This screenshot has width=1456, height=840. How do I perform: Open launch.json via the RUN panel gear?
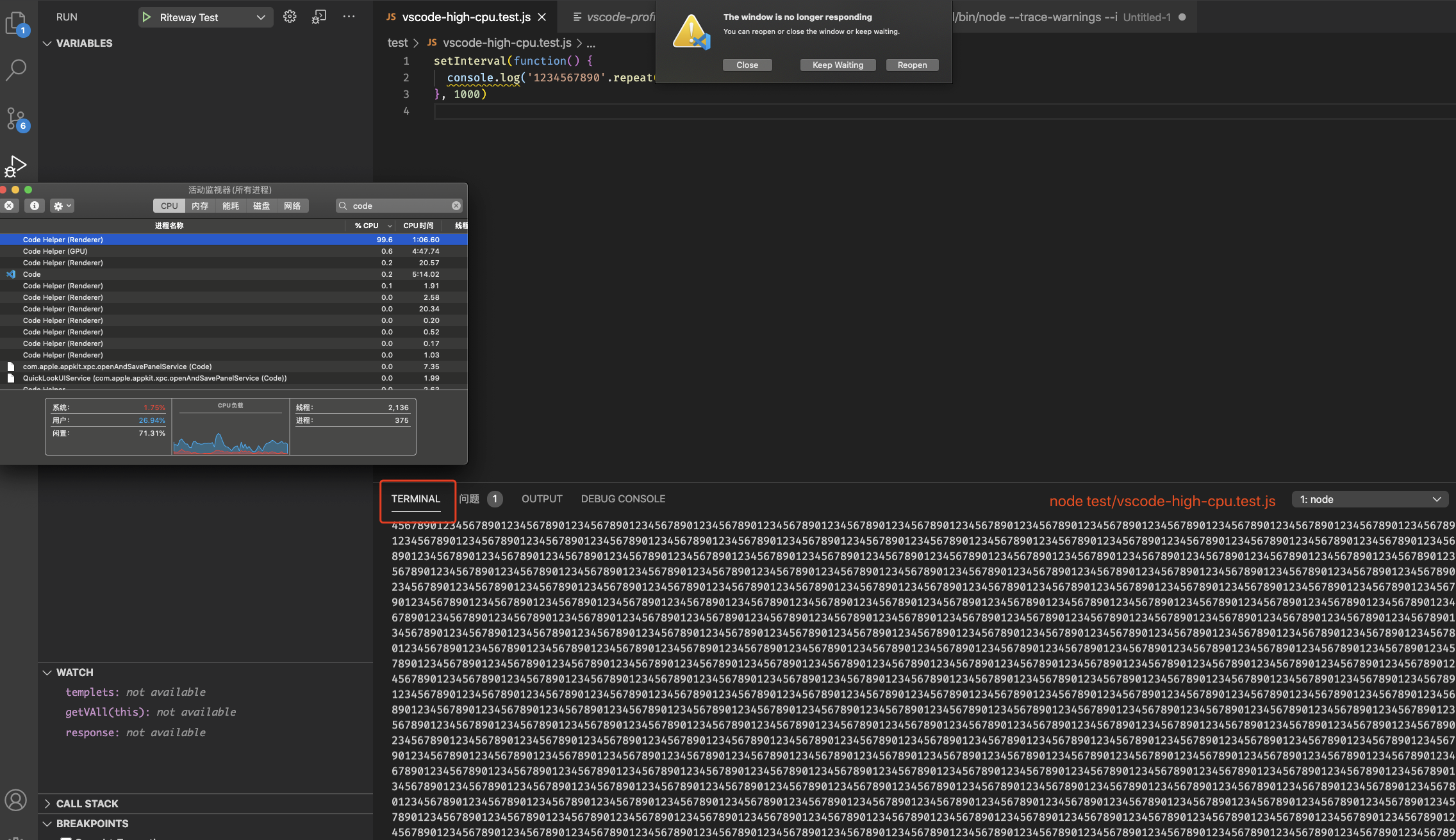(x=289, y=17)
